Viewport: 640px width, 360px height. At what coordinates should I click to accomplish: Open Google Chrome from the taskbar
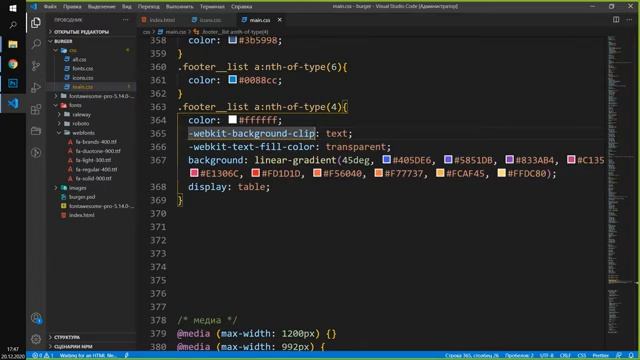pos(13,64)
